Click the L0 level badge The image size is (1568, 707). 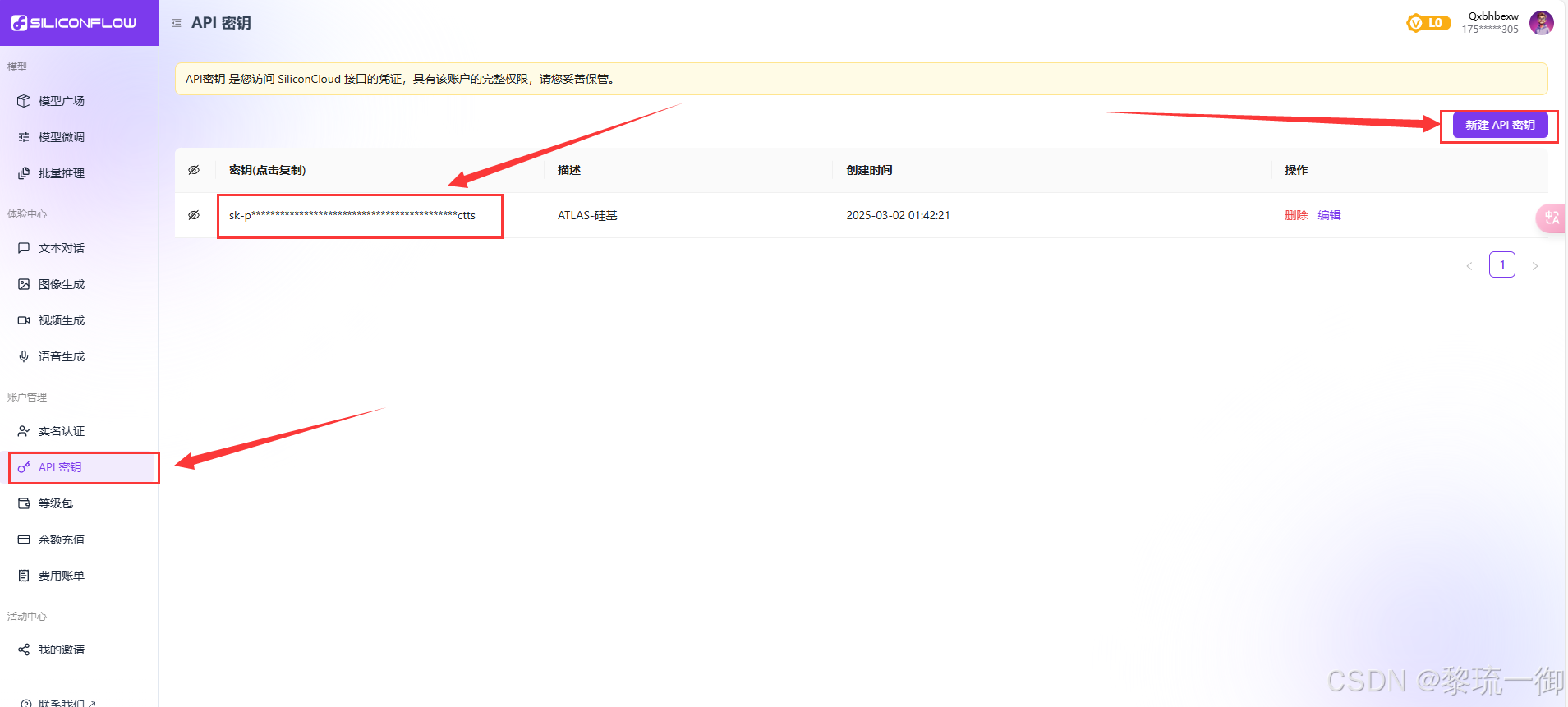tap(1428, 23)
